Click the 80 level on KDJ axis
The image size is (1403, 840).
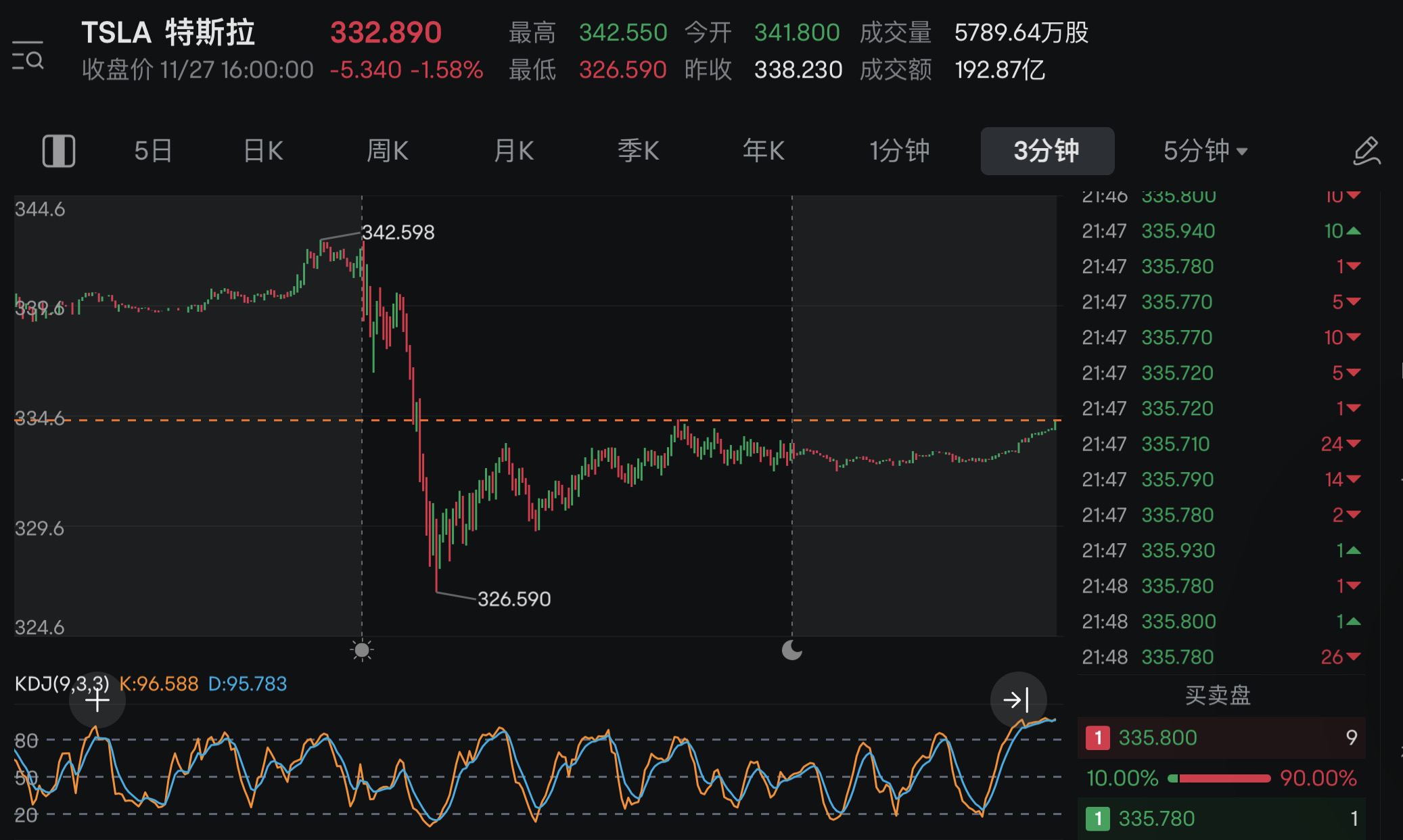(x=26, y=741)
